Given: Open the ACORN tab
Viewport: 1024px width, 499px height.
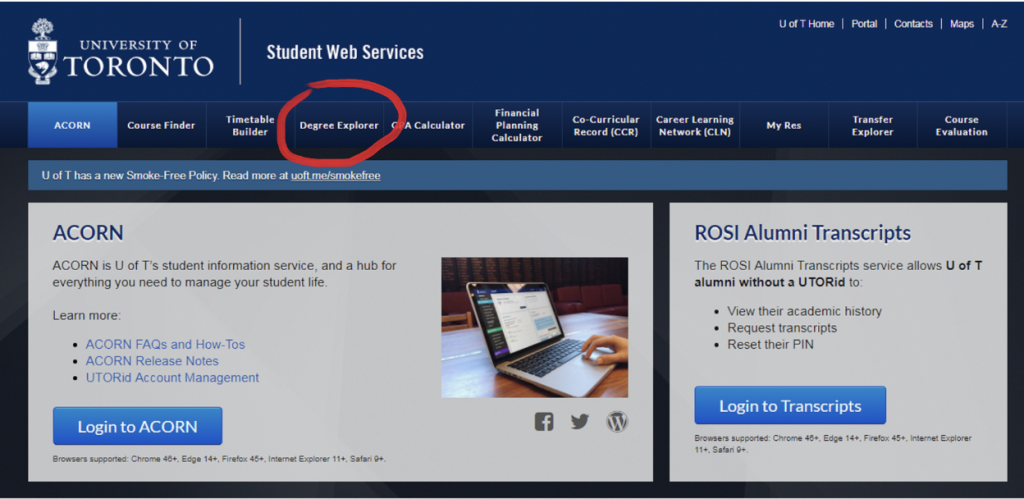Looking at the screenshot, I should coord(72,126).
